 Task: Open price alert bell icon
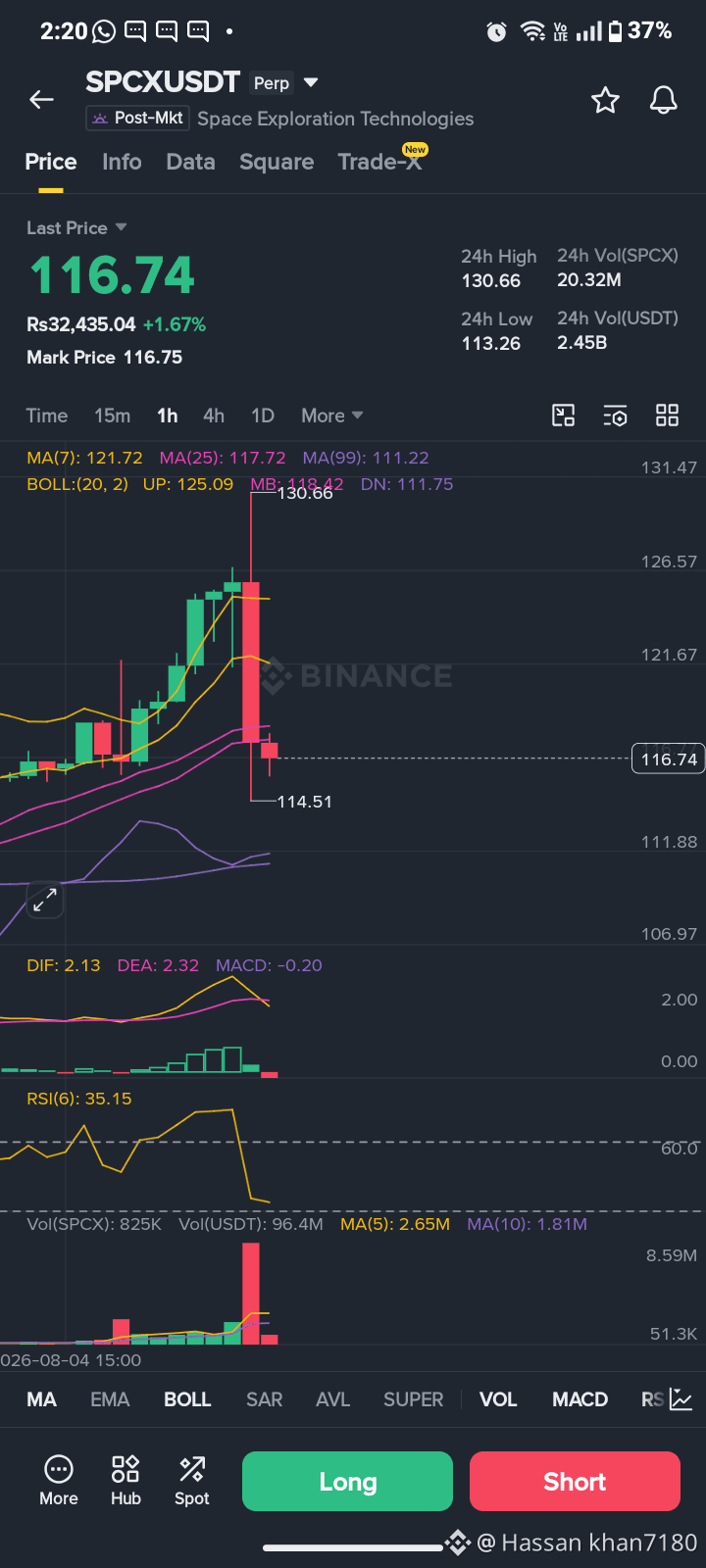pyautogui.click(x=664, y=100)
